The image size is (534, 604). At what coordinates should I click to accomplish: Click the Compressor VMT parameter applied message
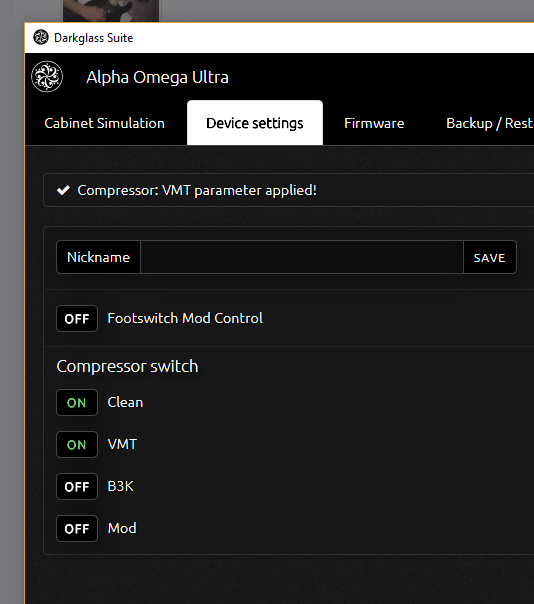197,190
